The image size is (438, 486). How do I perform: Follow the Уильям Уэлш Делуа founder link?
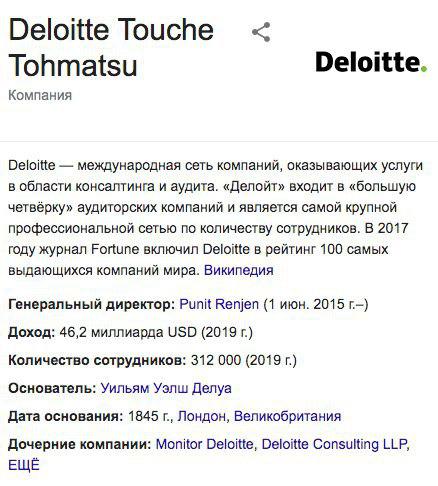coord(166,388)
